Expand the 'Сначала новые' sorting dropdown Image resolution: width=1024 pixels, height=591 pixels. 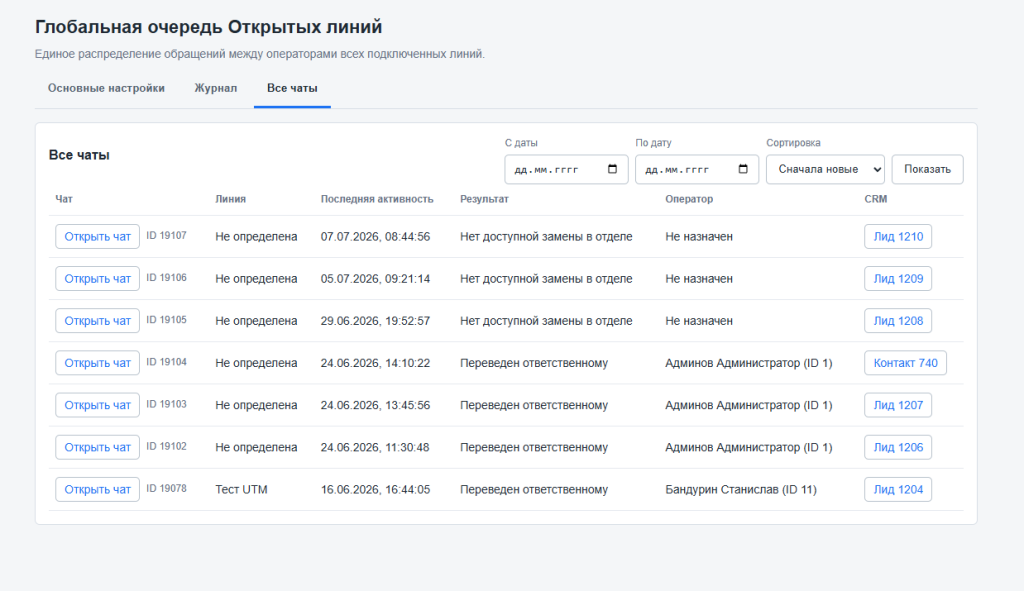825,169
